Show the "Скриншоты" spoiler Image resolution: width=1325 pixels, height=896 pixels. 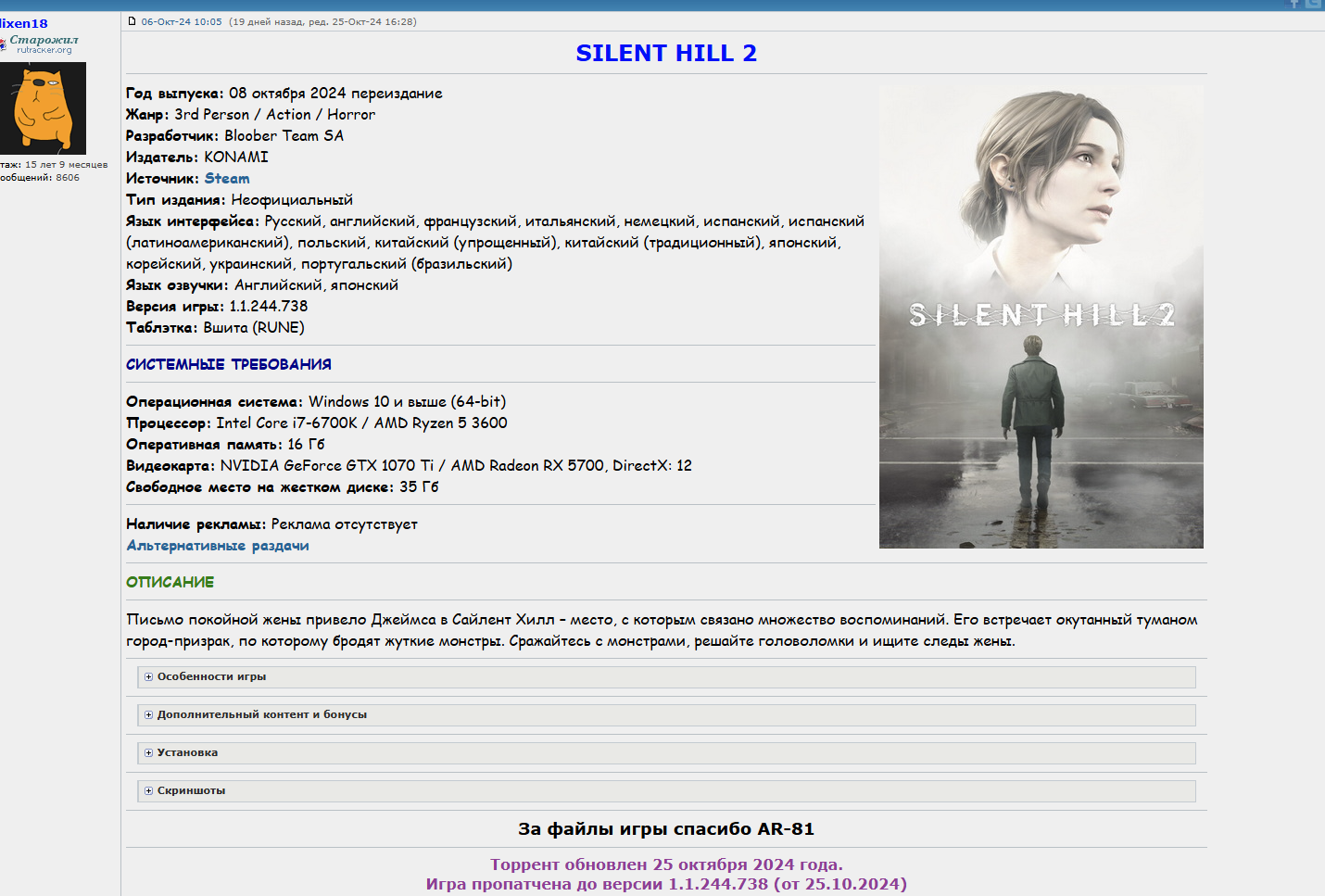(x=666, y=791)
